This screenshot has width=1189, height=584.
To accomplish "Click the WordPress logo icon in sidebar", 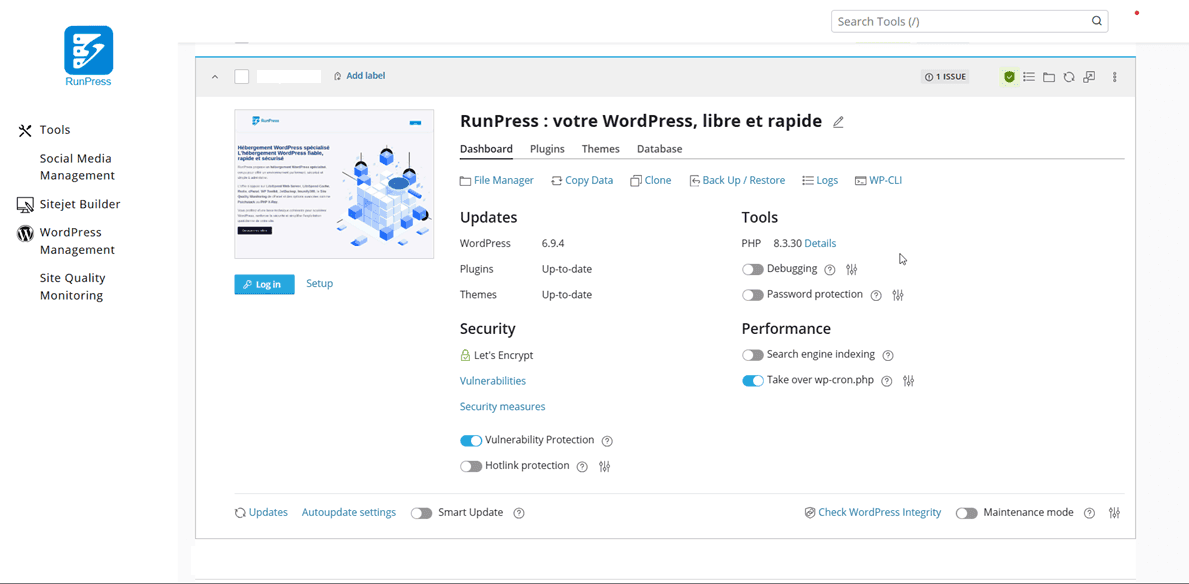I will 25,233.
